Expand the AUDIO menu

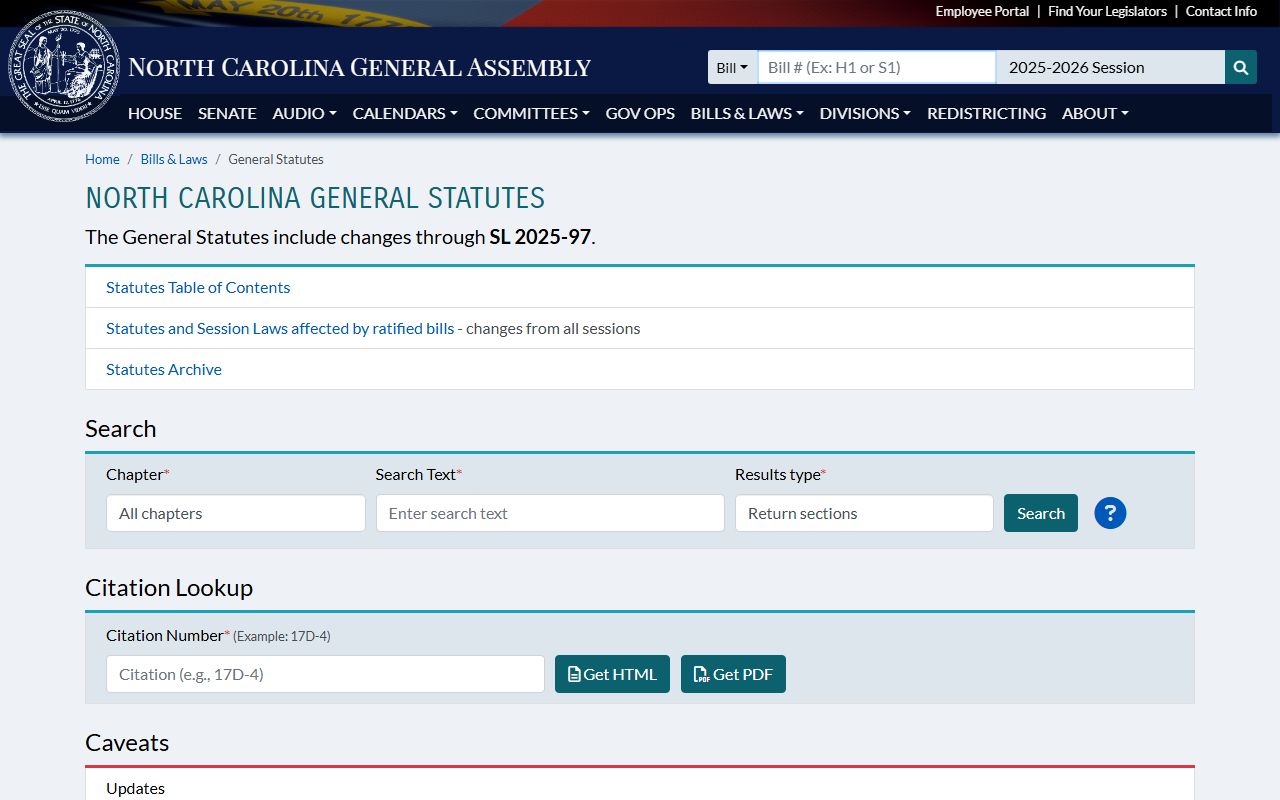(x=304, y=113)
